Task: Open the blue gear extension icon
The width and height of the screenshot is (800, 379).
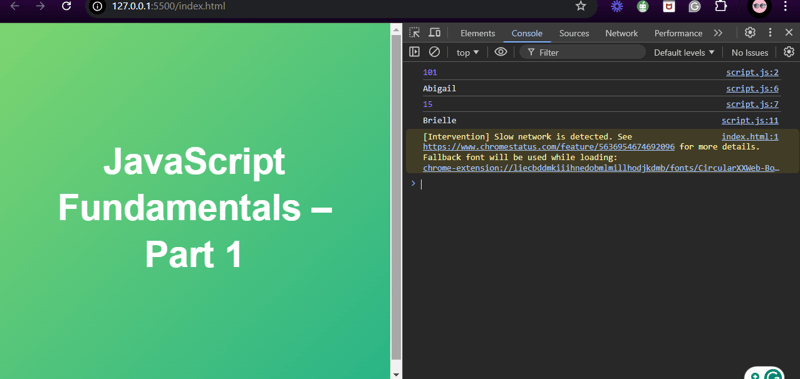Action: tap(617, 6)
